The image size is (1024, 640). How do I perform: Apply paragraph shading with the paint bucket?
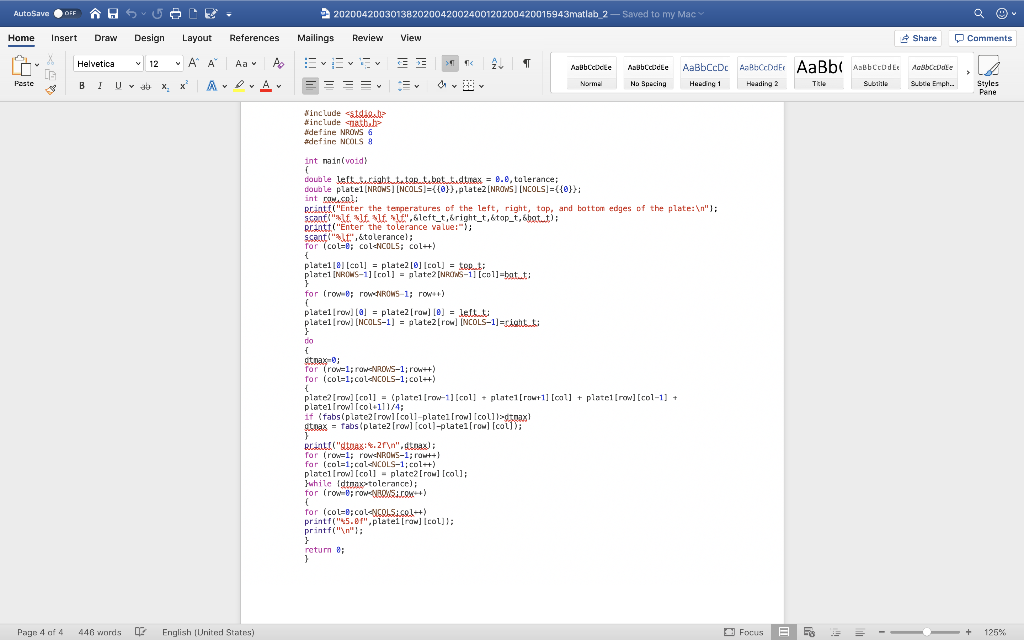(442, 86)
